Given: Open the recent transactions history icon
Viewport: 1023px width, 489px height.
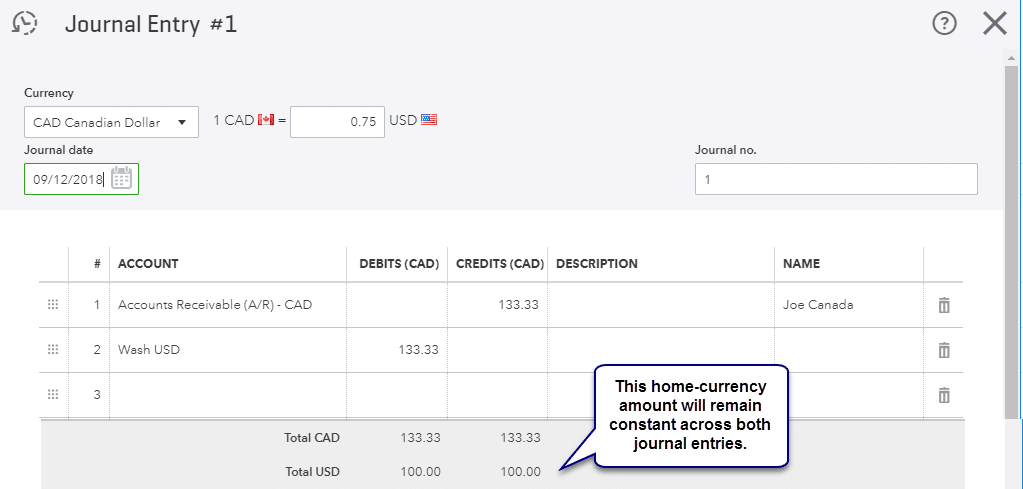Looking at the screenshot, I should [x=24, y=23].
